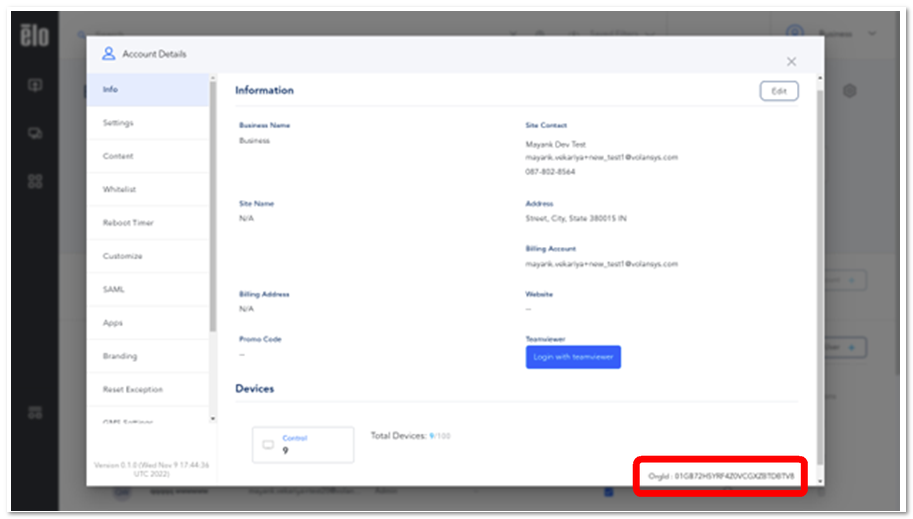The height and width of the screenshot is (519, 913).
Task: Open the second sidebar icon below the display icon
Action: tap(35, 133)
